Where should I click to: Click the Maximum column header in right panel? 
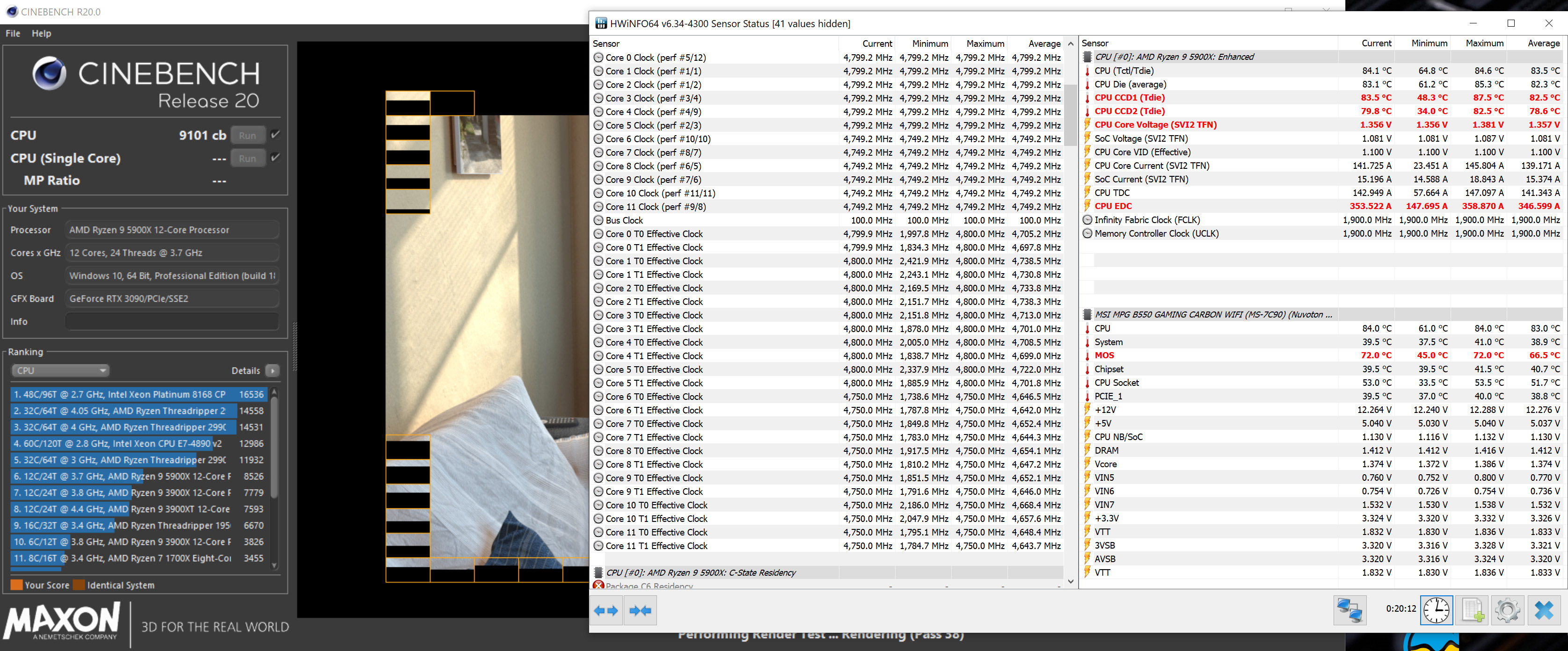1484,43
